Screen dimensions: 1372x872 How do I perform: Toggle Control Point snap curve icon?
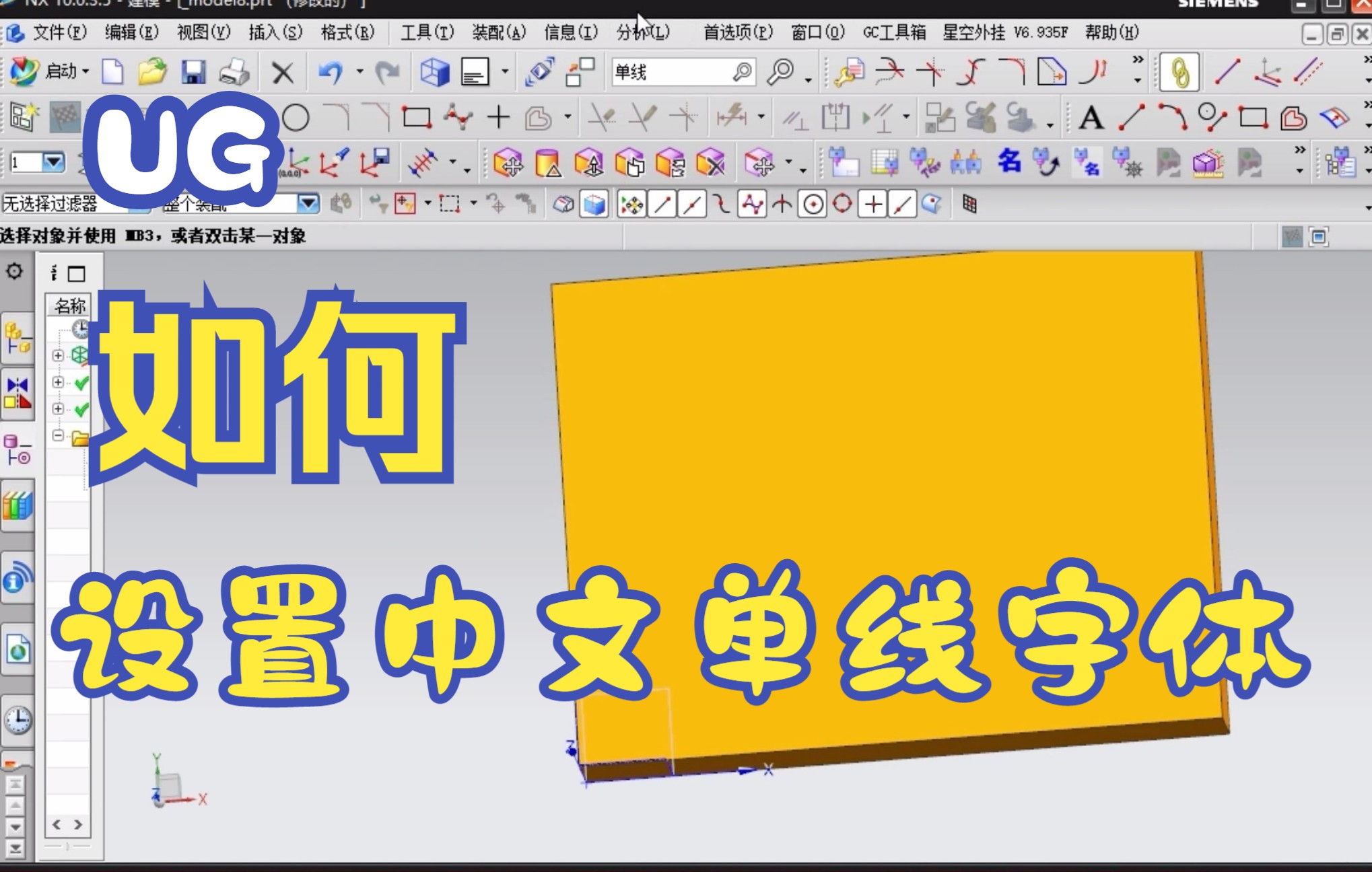tap(722, 205)
